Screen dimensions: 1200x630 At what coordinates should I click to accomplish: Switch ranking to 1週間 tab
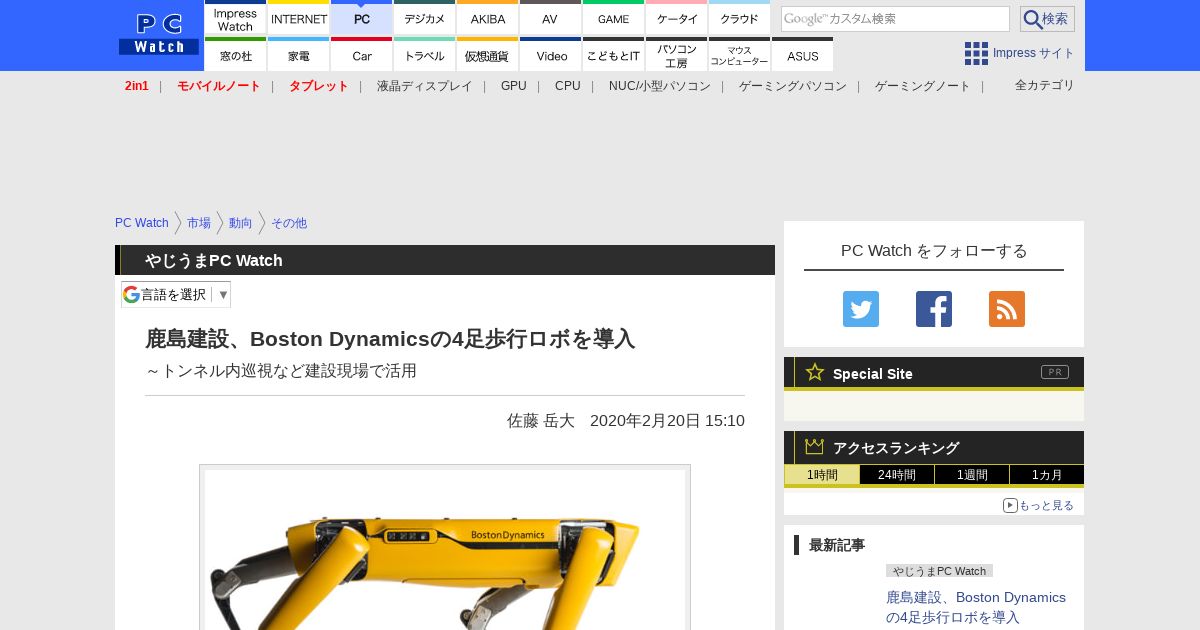pyautogui.click(x=972, y=475)
